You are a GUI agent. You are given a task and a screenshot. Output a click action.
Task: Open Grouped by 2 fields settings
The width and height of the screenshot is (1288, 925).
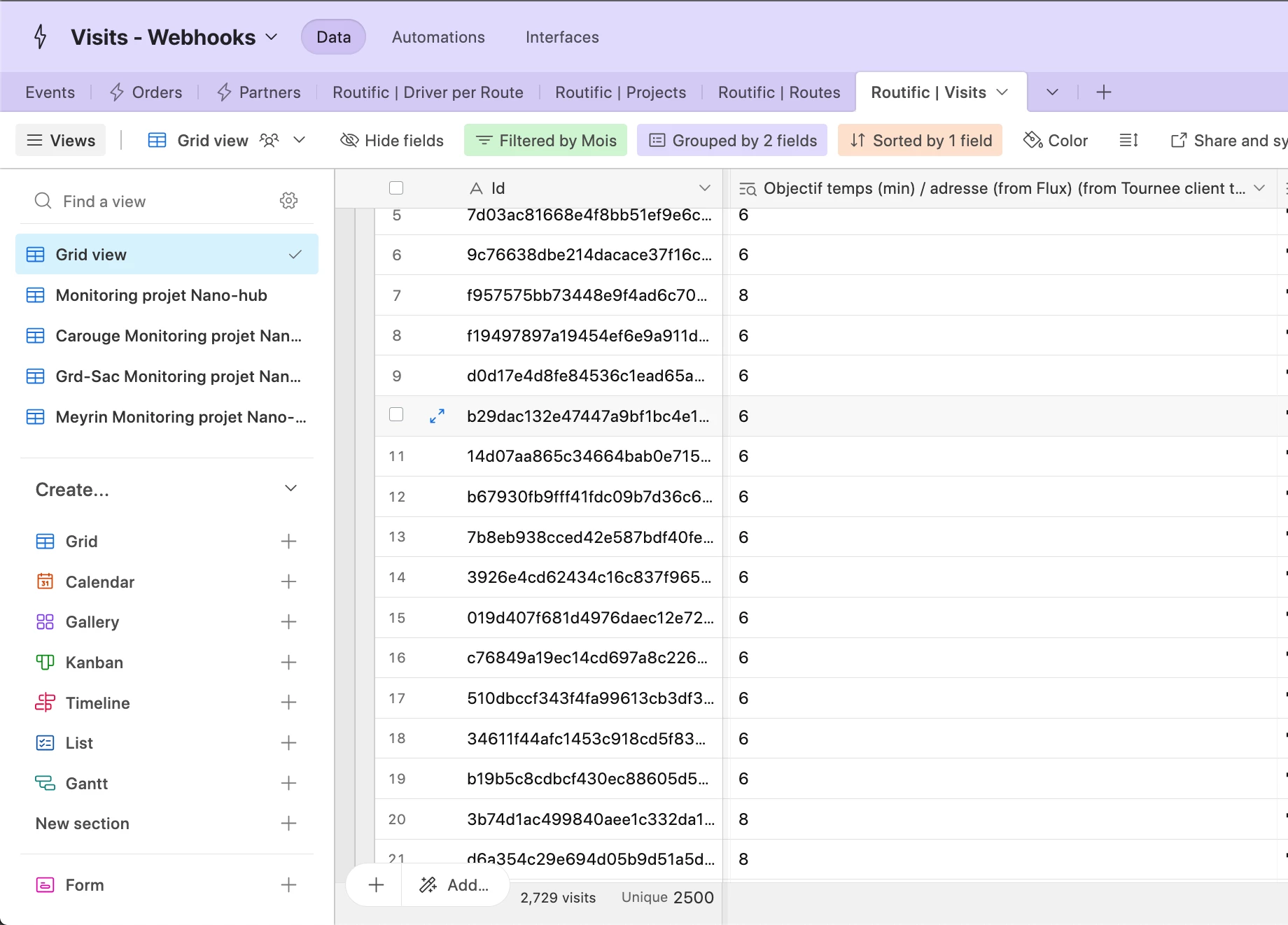732,141
